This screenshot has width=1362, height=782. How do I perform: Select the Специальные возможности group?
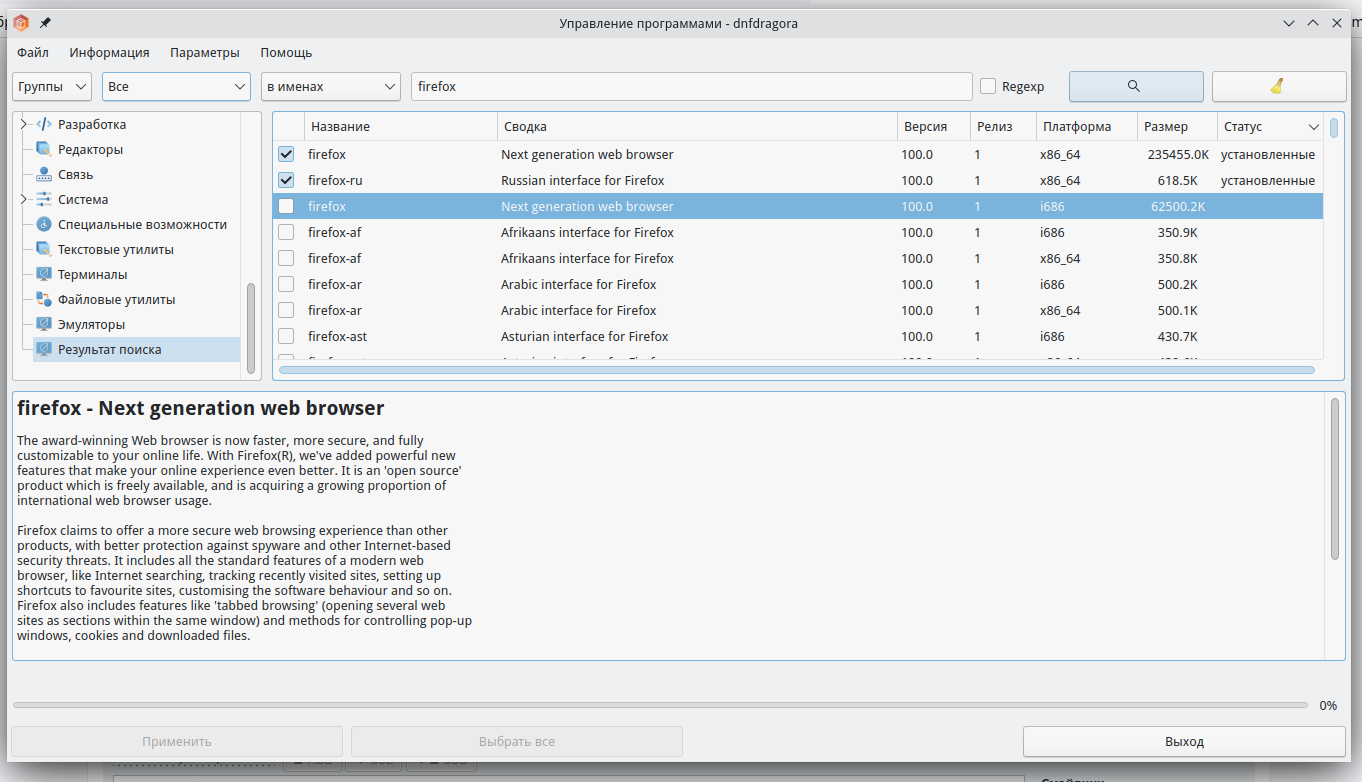coord(143,225)
